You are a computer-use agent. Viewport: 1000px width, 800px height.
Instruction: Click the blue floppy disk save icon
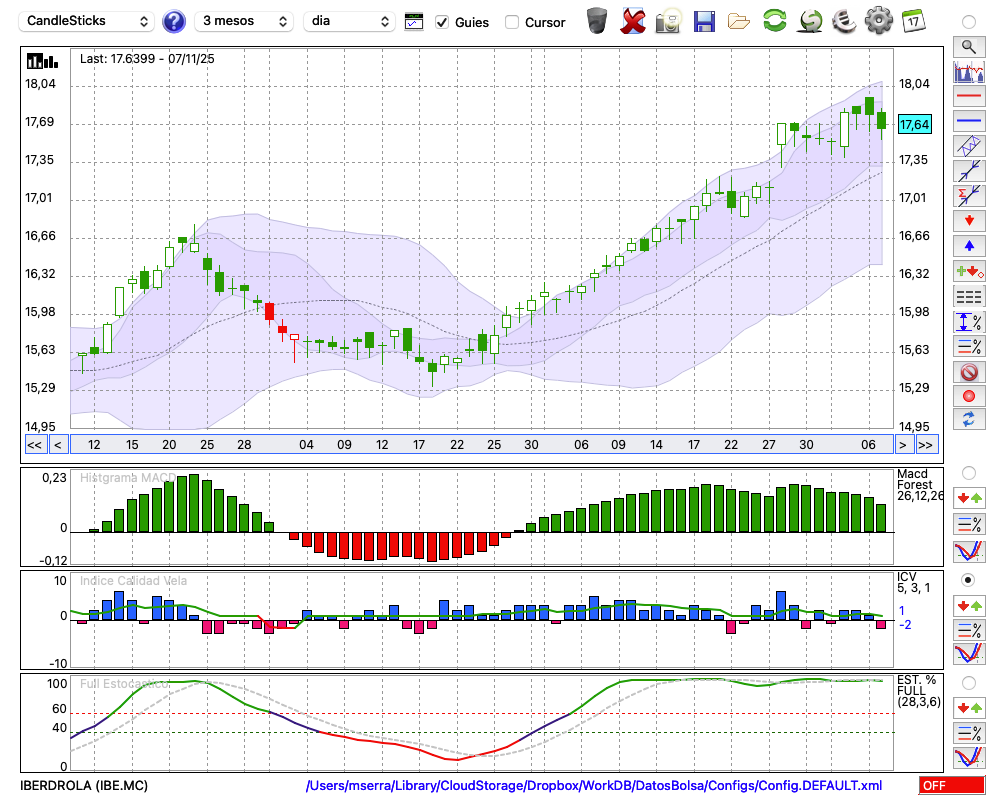click(x=704, y=20)
